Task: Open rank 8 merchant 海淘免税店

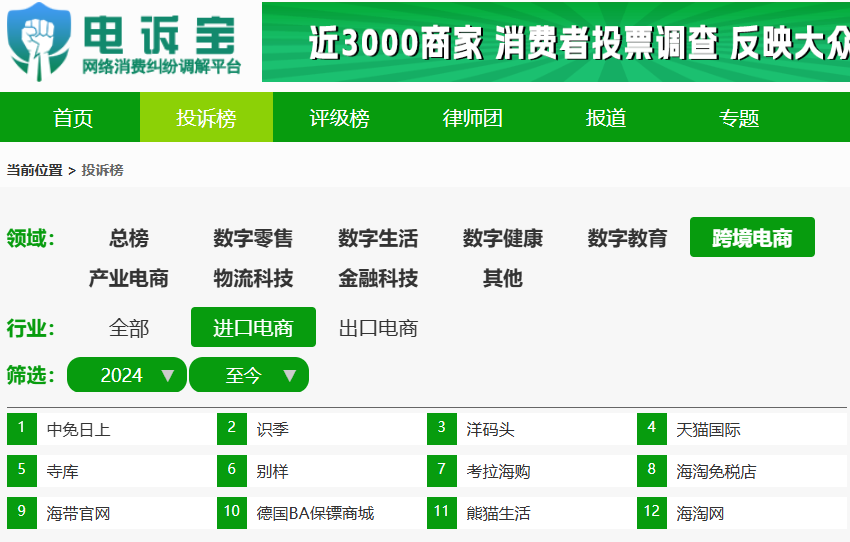Action: click(716, 472)
